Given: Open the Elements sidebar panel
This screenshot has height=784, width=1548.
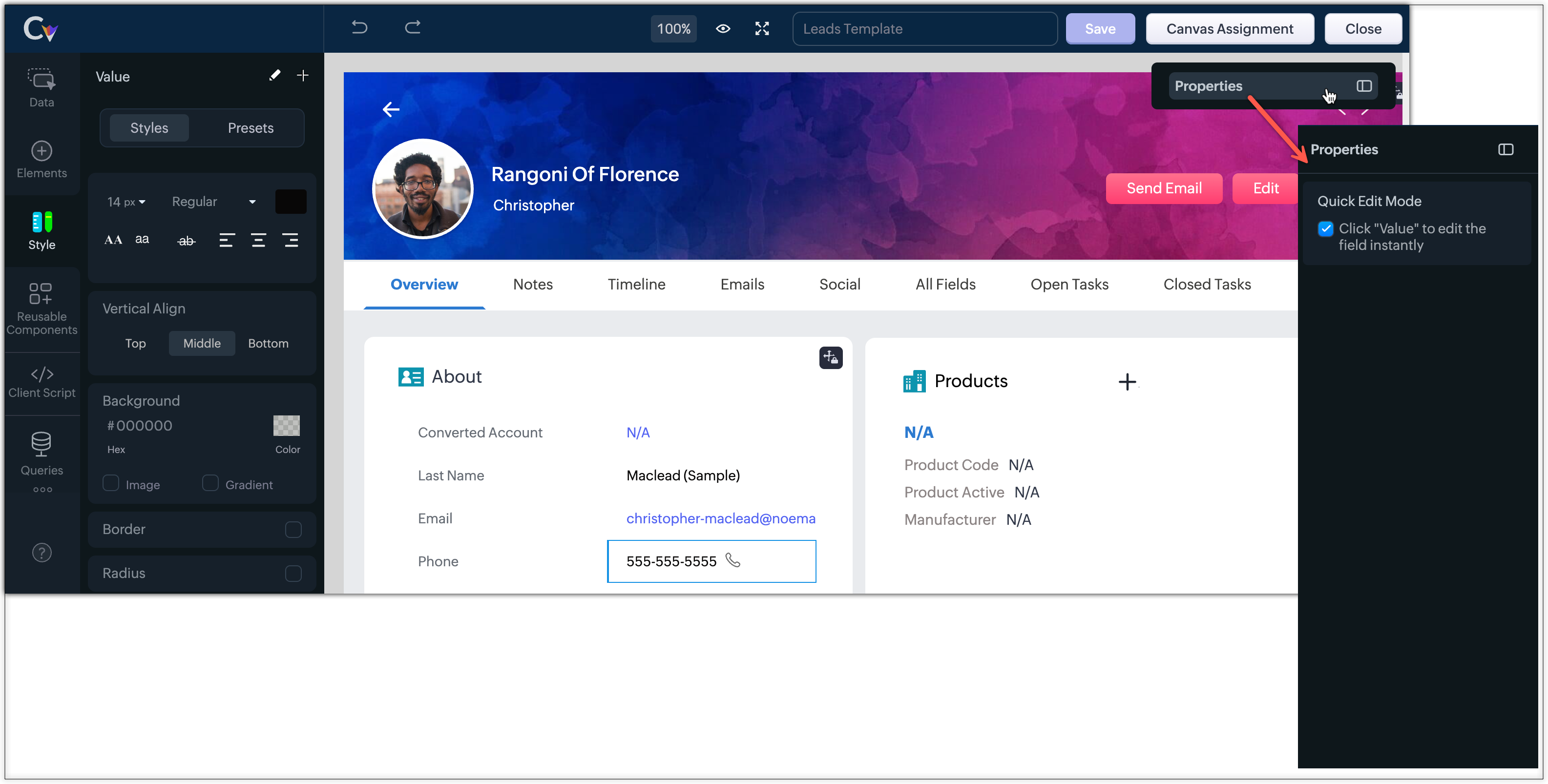Looking at the screenshot, I should pos(42,159).
